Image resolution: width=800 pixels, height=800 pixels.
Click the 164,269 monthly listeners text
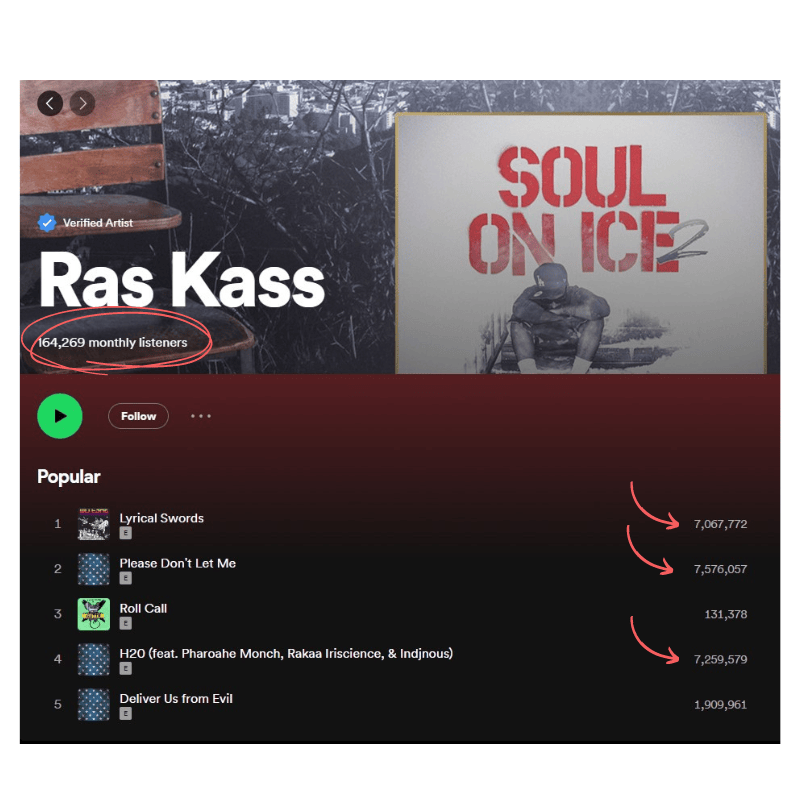point(113,342)
